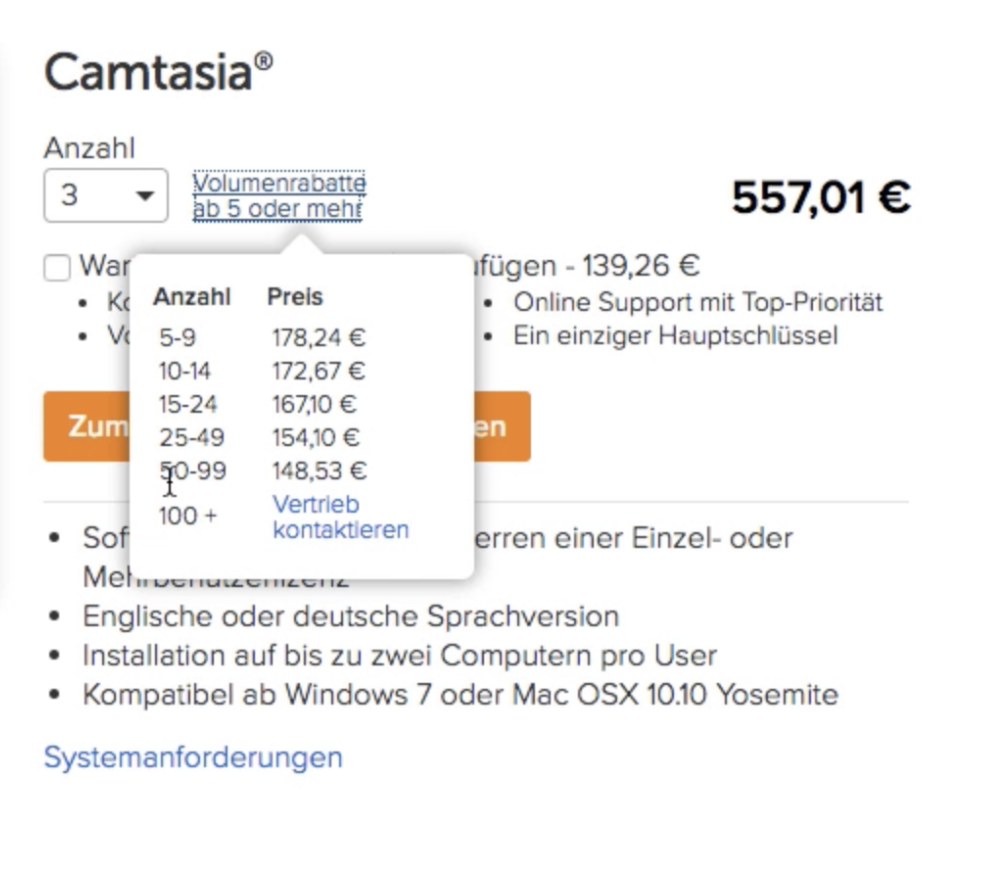The image size is (1006, 872).
Task: Click the 178,24 € tier price
Action: click(319, 338)
